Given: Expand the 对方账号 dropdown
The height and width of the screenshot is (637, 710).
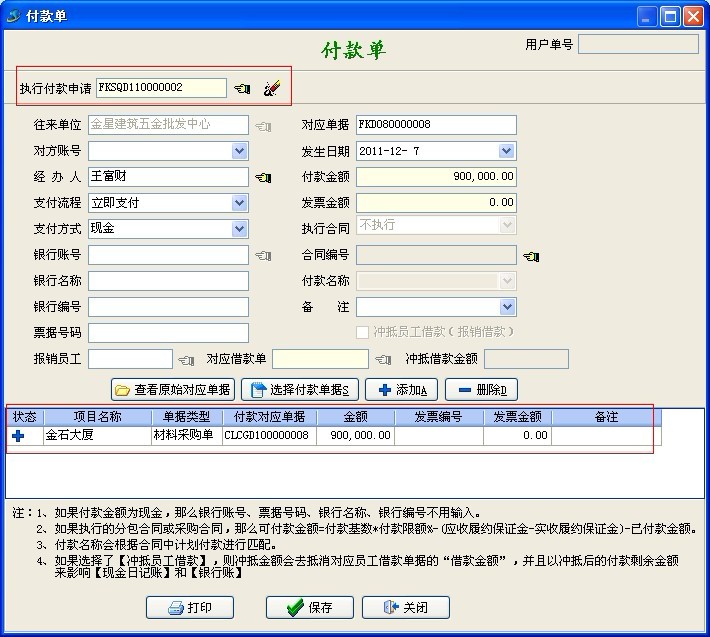Looking at the screenshot, I should [x=240, y=151].
